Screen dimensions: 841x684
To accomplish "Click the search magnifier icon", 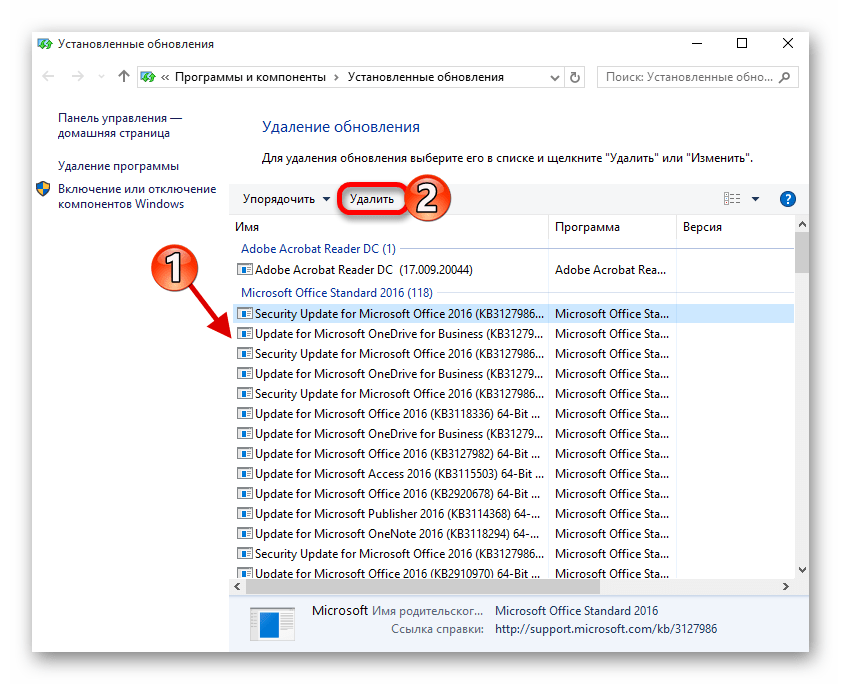I will click(786, 76).
